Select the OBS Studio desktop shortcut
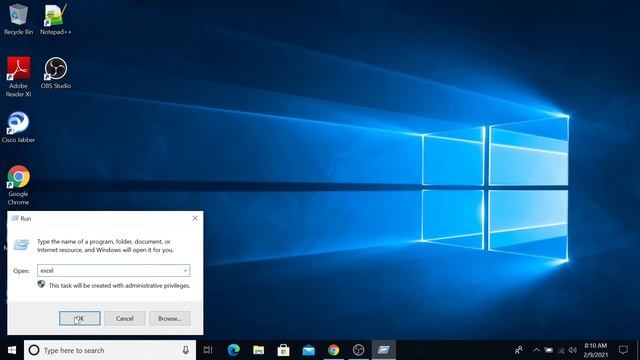640x360 pixels. point(56,73)
